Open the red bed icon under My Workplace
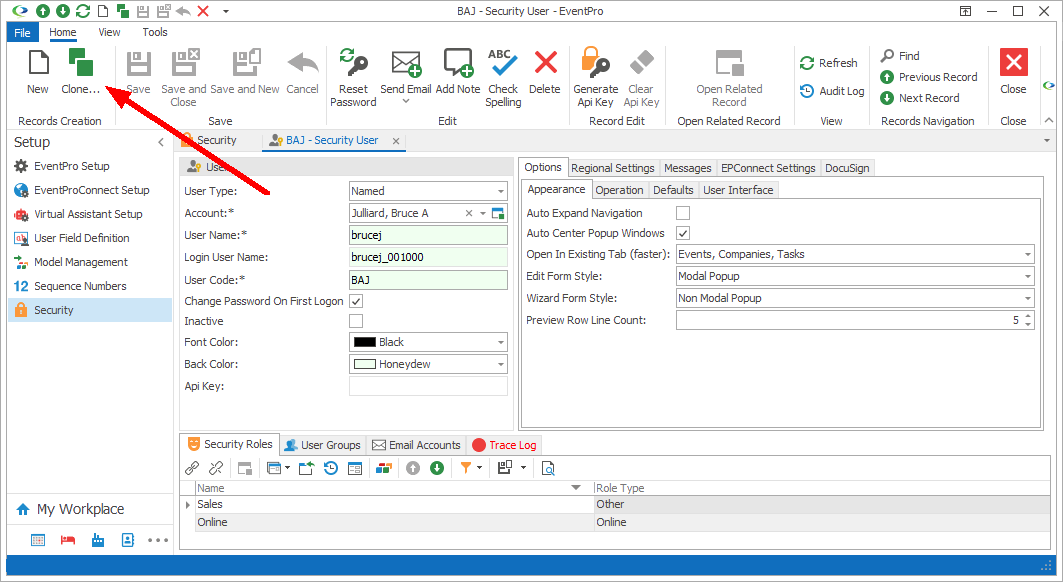Image resolution: width=1063 pixels, height=582 pixels. (68, 540)
